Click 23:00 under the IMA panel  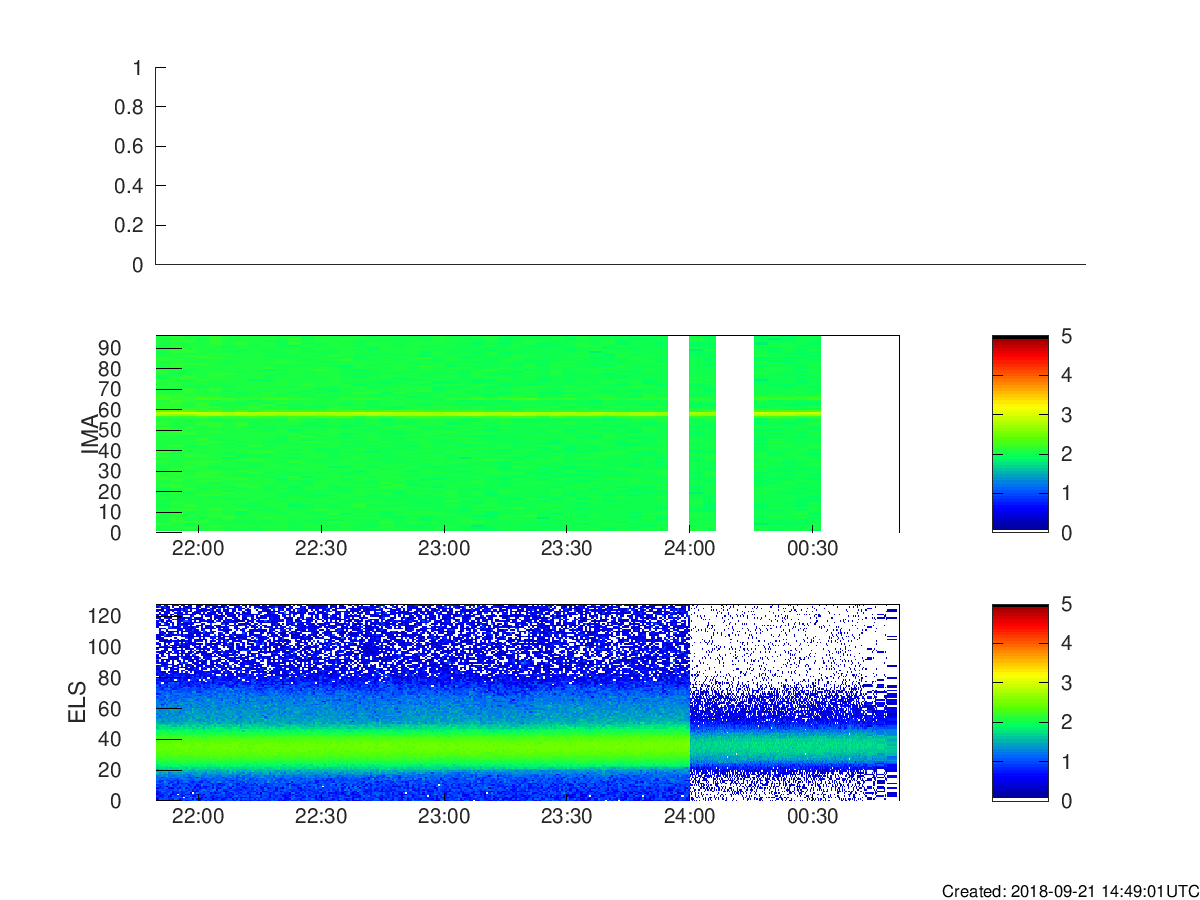(444, 549)
